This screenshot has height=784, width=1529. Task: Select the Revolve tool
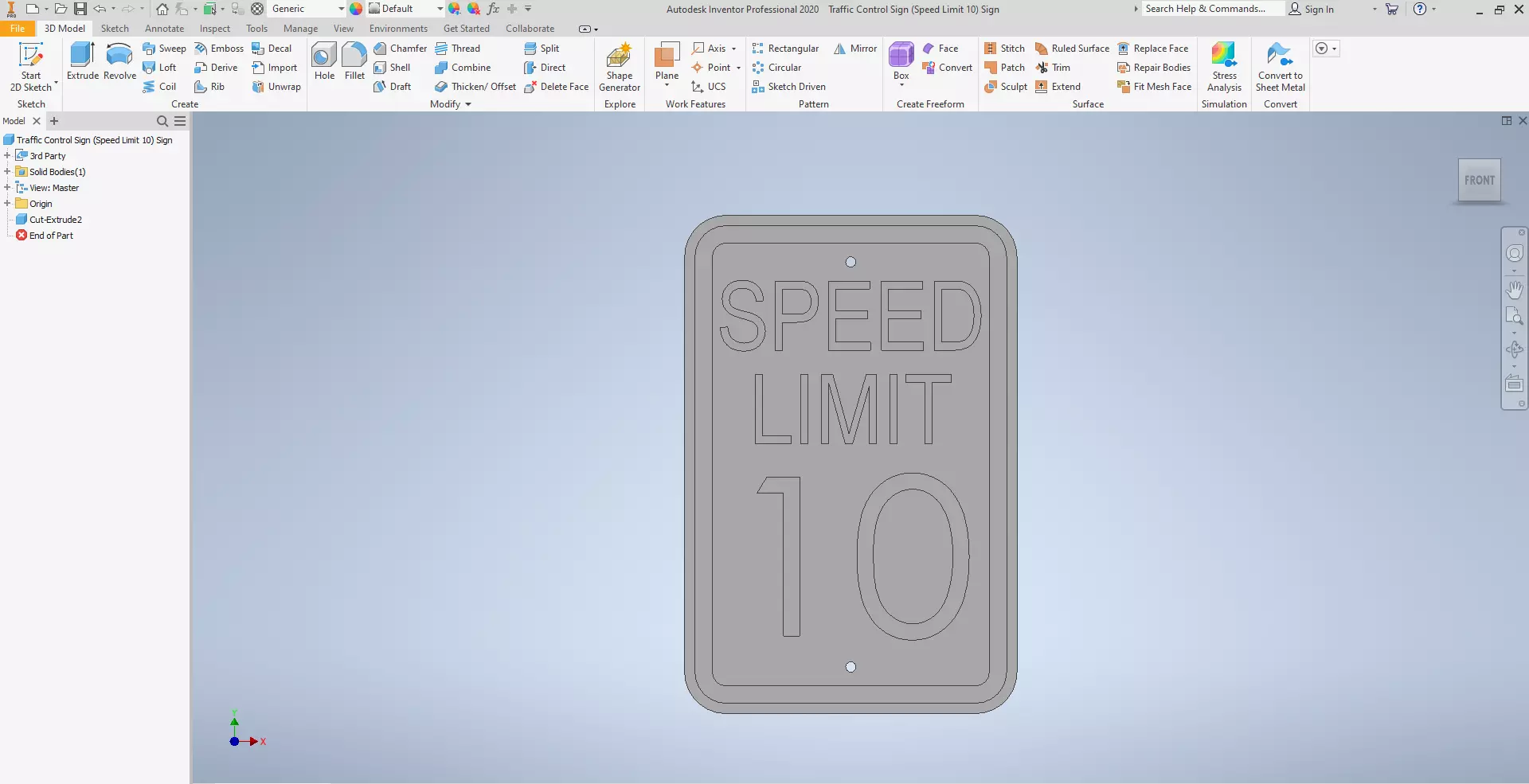(x=119, y=62)
